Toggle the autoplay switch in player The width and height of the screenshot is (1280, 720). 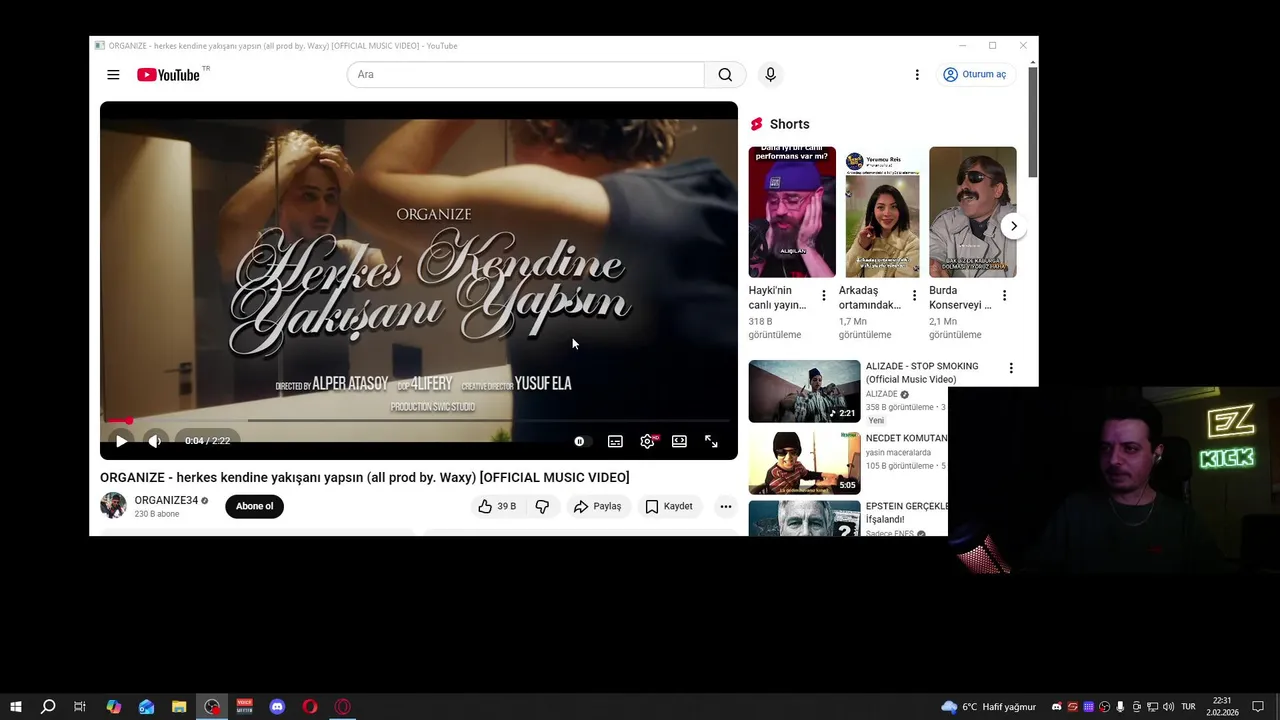(x=581, y=441)
